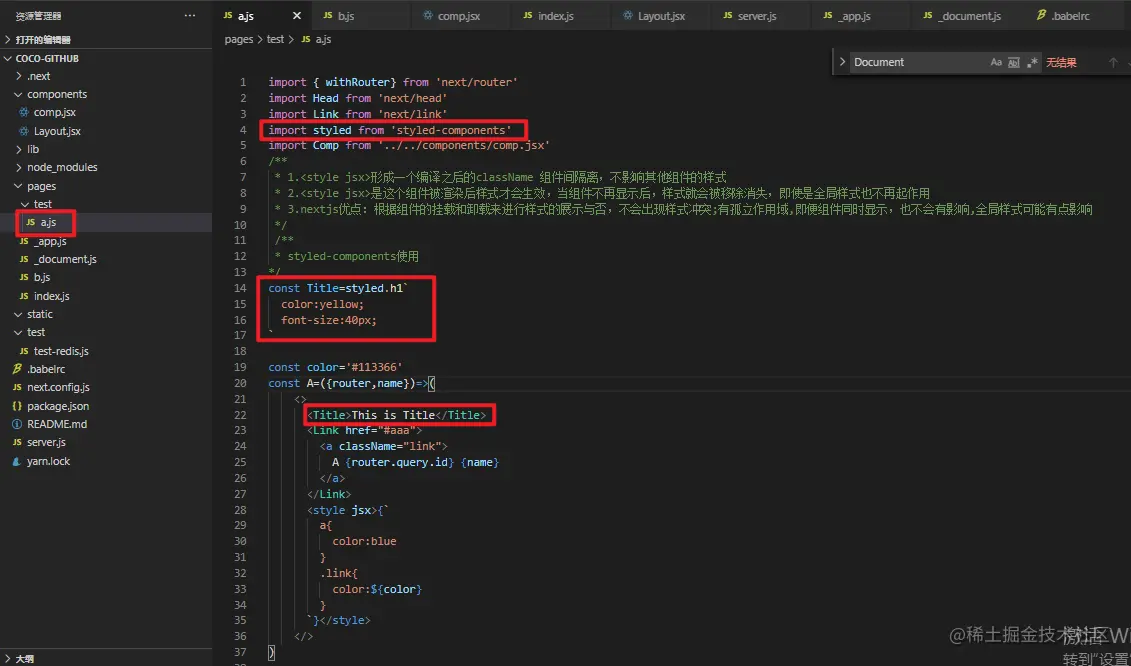Click the Document search input field

click(x=920, y=62)
